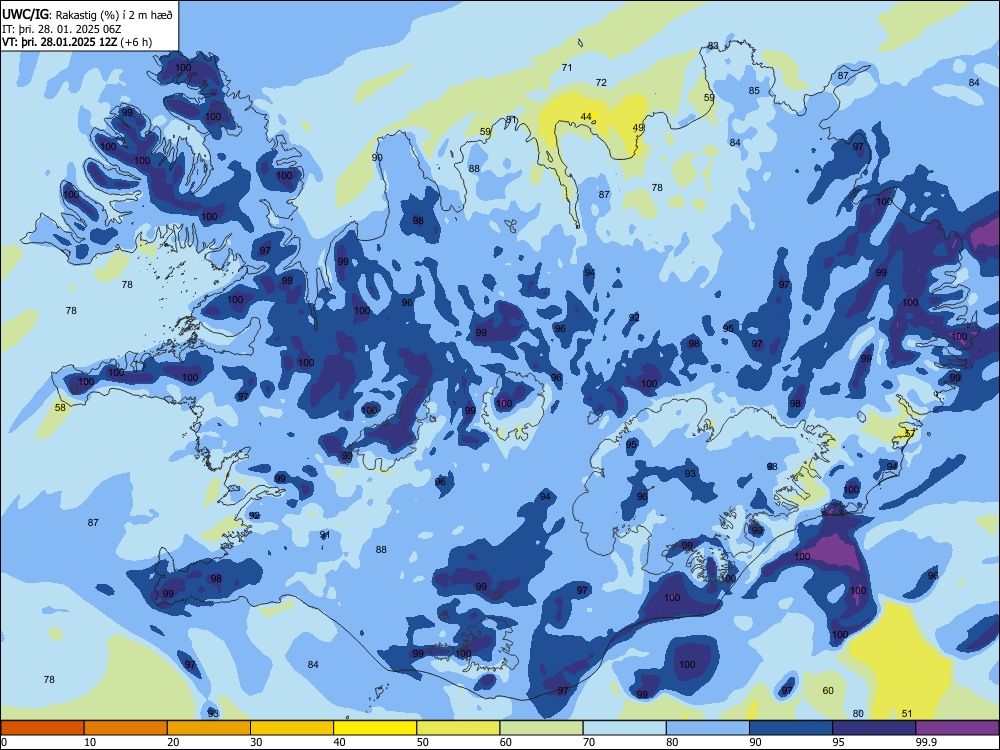Pick the pale yellow 50–60 legend swatch
This screenshot has height=750, width=1000.
coord(458,728)
